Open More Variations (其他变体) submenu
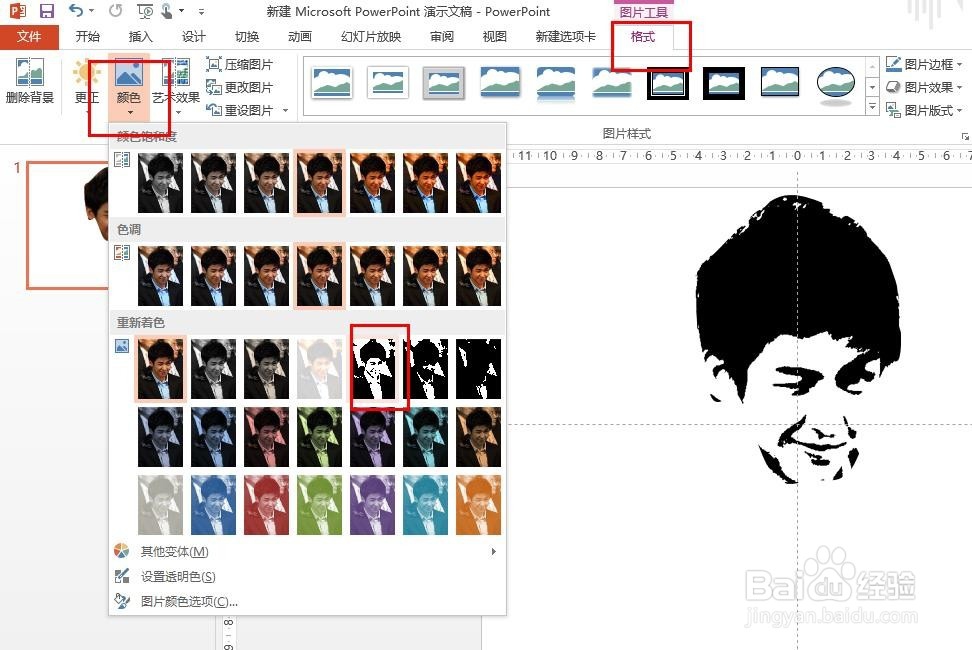 point(307,551)
